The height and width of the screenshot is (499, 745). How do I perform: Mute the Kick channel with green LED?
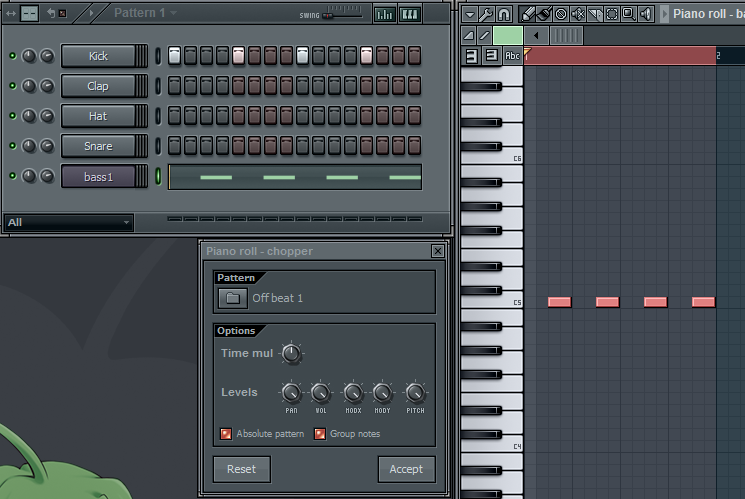point(12,56)
